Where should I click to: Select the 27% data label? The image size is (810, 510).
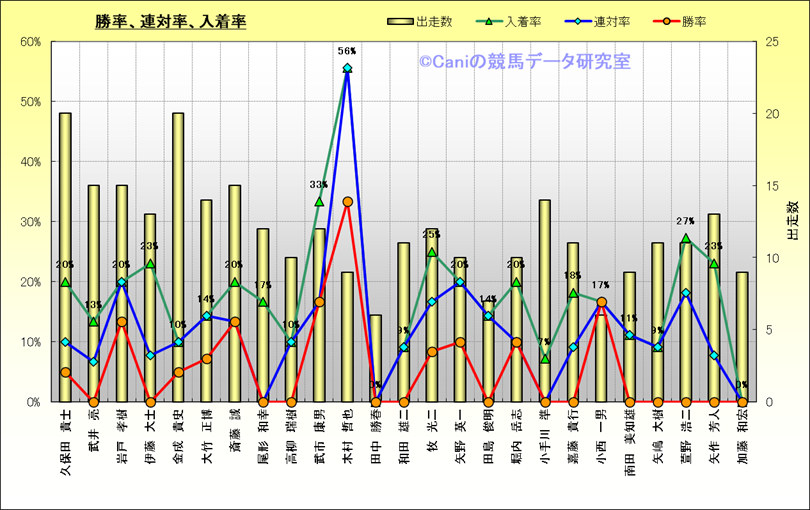[x=686, y=222]
